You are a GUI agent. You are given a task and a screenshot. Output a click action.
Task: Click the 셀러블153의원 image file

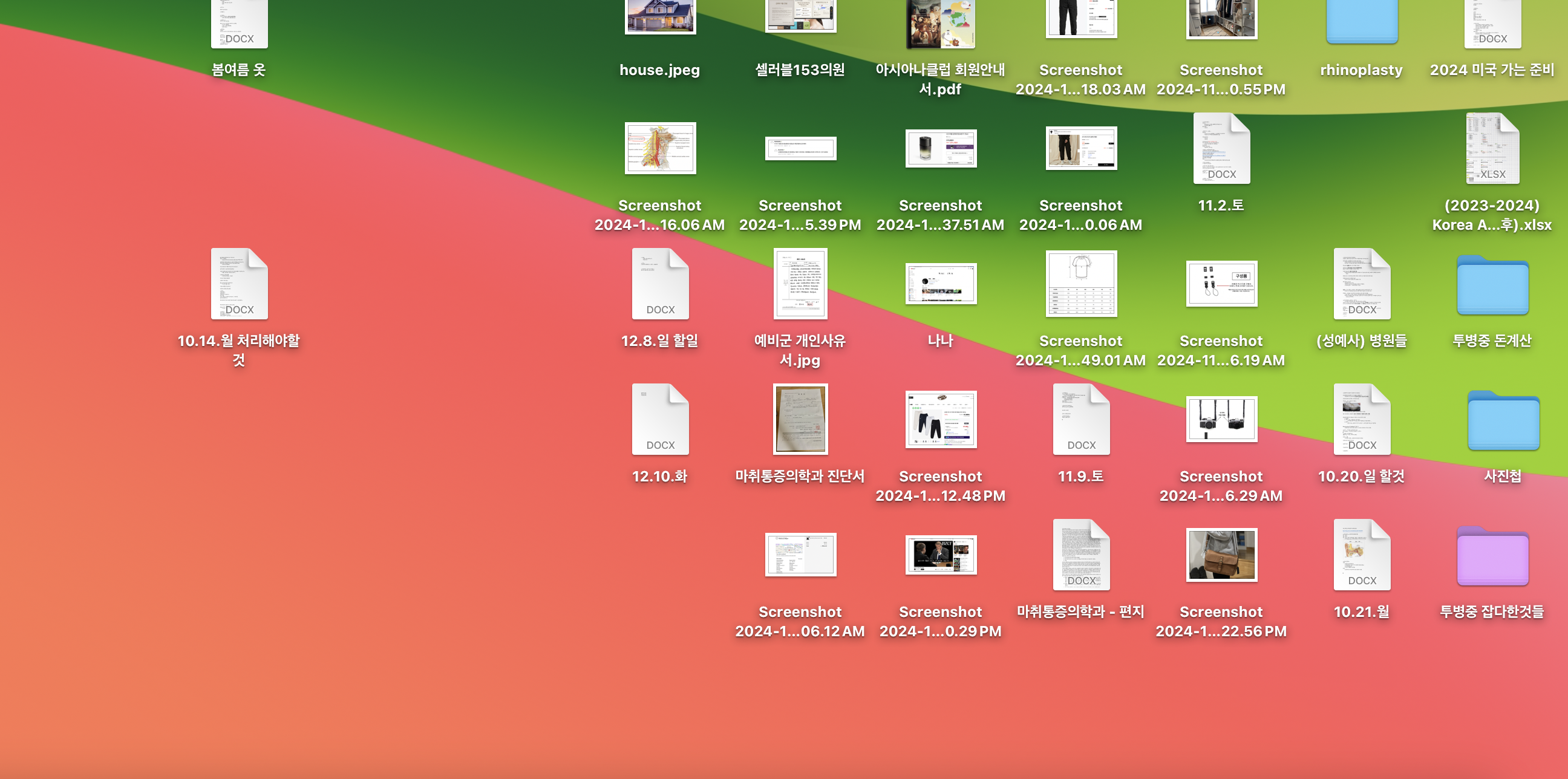tap(800, 15)
